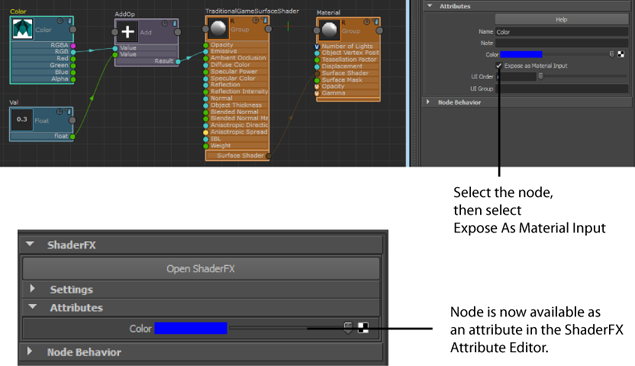The height and width of the screenshot is (366, 635).
Task: Click the TraditionalGameSurfaceShader sphere preview icon
Action: [x=219, y=28]
